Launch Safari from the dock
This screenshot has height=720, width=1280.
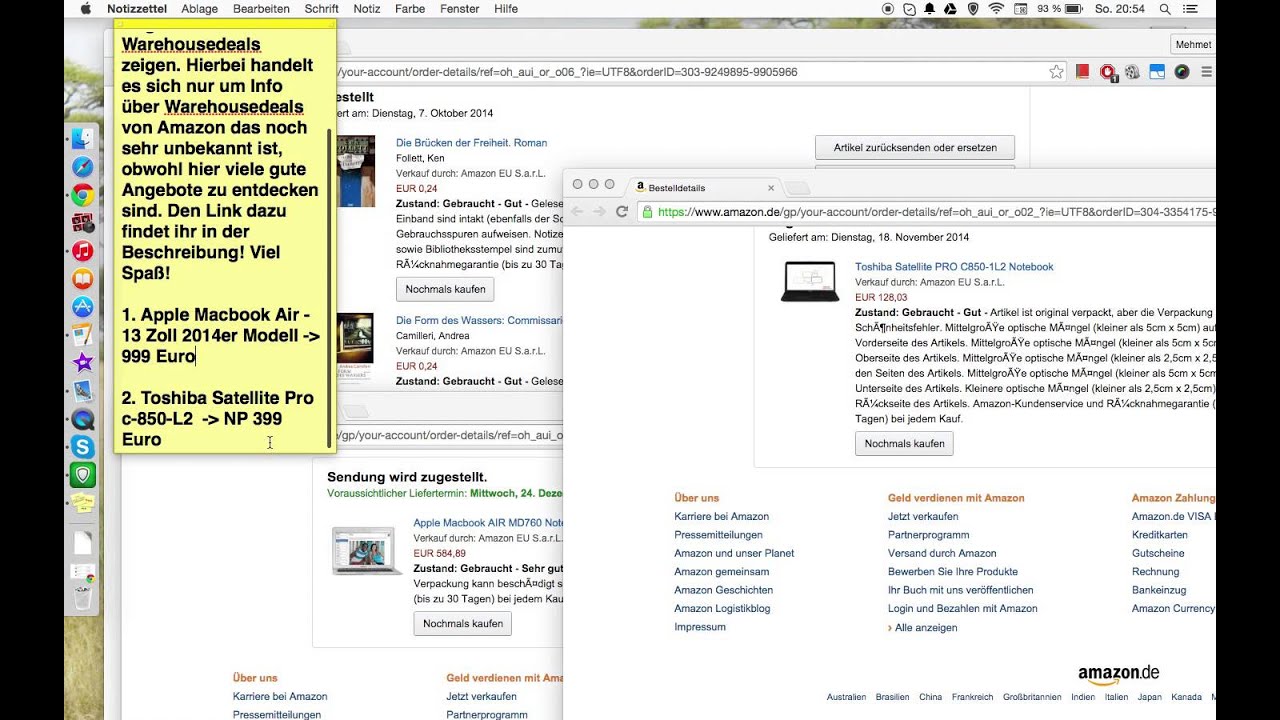pos(83,167)
